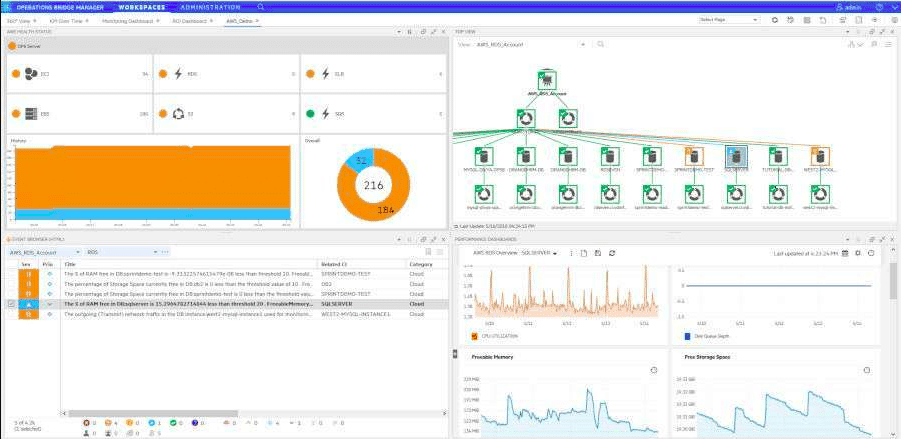Image resolution: width=901 pixels, height=439 pixels.
Task: Filter events by warning severity counter icon
Action: 152,423
